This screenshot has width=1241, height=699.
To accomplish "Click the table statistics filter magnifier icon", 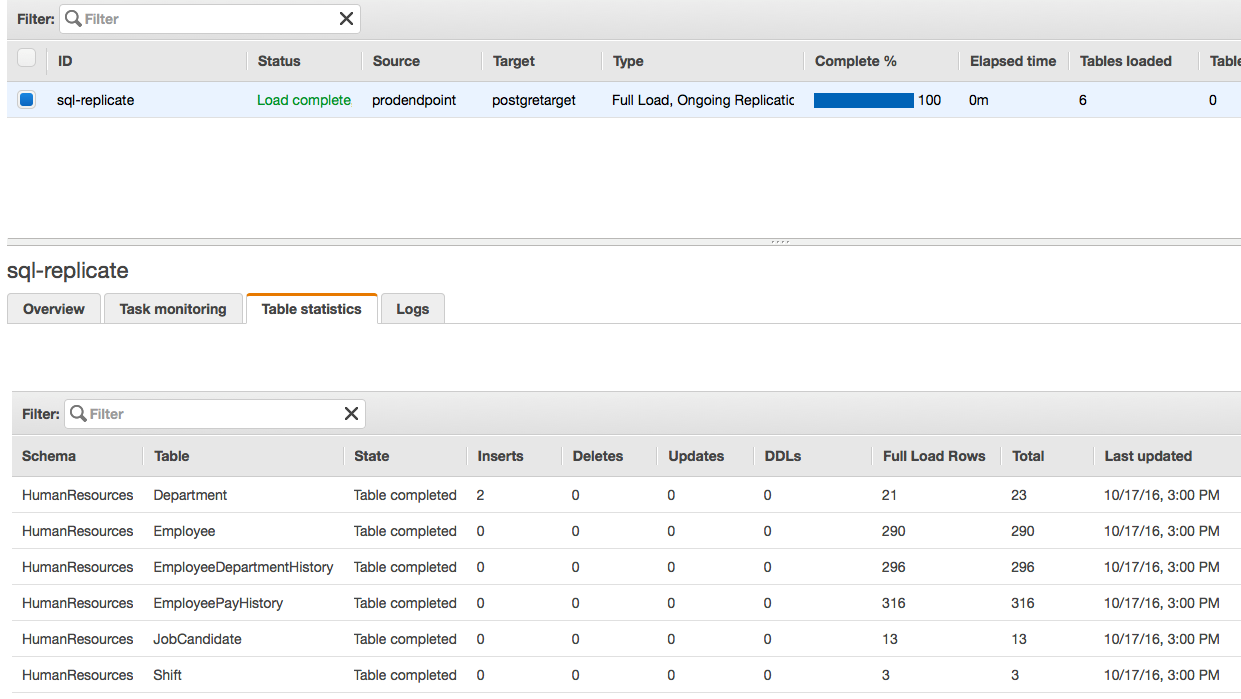I will (78, 414).
